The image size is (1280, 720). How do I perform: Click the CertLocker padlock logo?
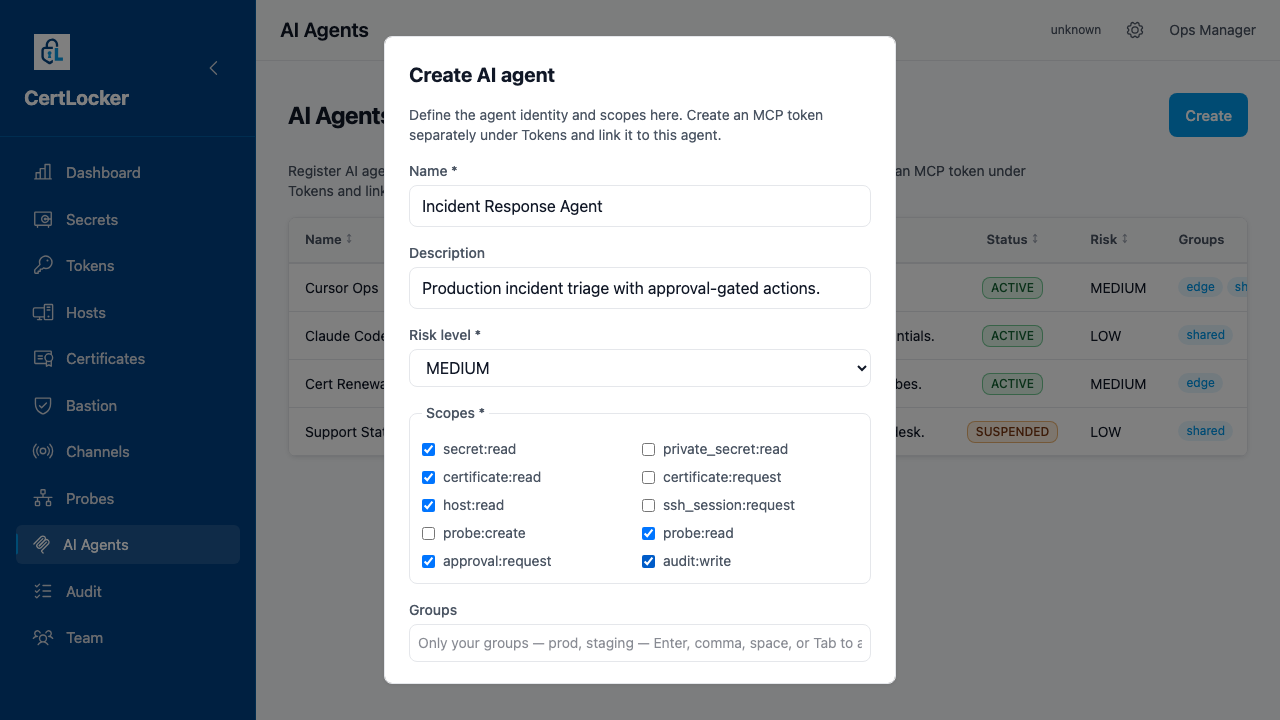click(52, 52)
